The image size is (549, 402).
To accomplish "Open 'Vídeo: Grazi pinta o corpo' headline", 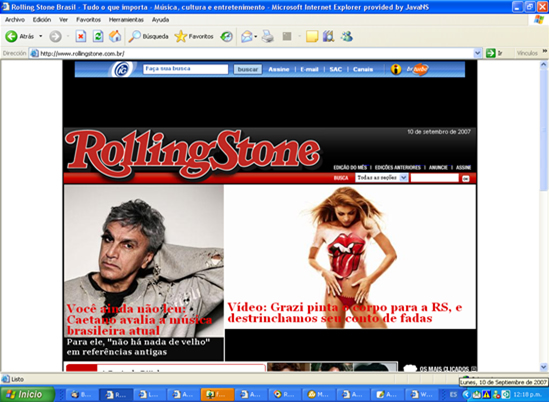I will click(345, 312).
